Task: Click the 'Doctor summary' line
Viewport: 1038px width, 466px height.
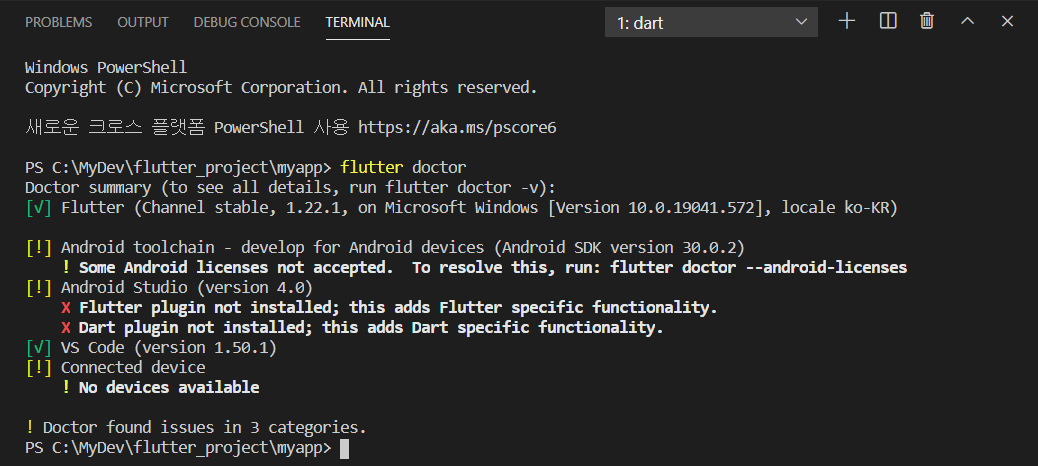Action: coord(291,187)
